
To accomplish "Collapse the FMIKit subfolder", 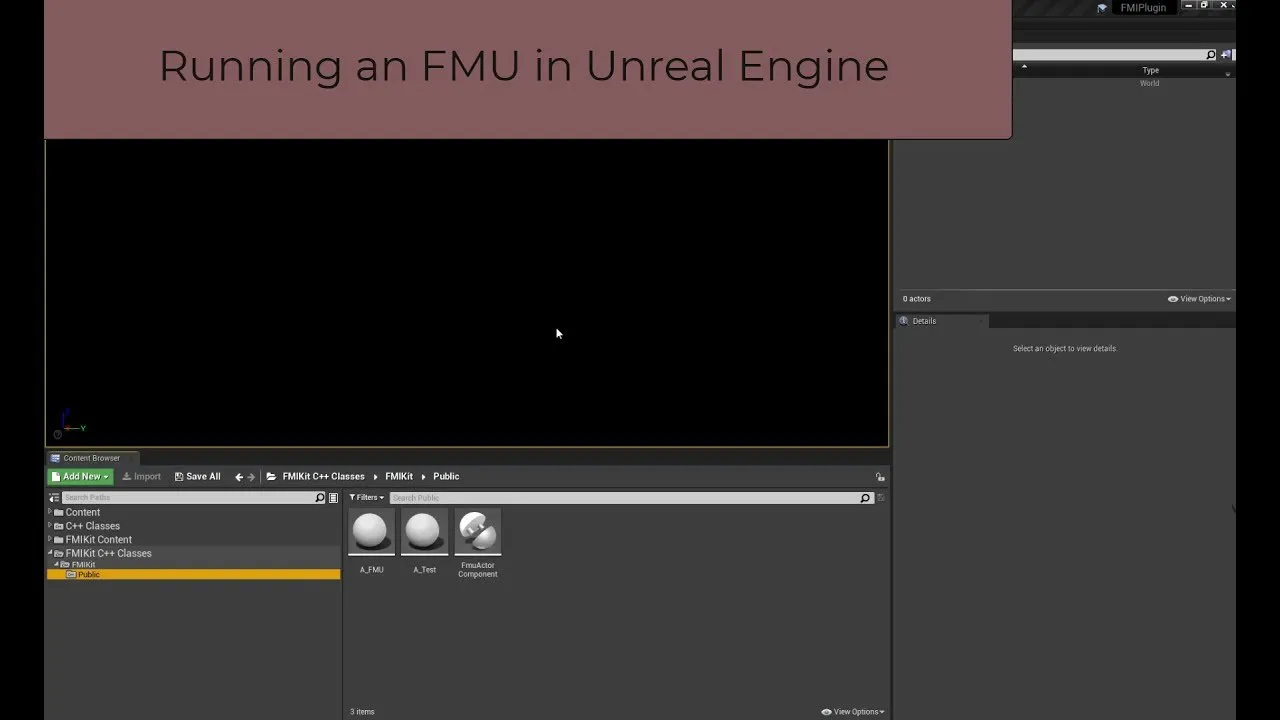I will [x=56, y=564].
